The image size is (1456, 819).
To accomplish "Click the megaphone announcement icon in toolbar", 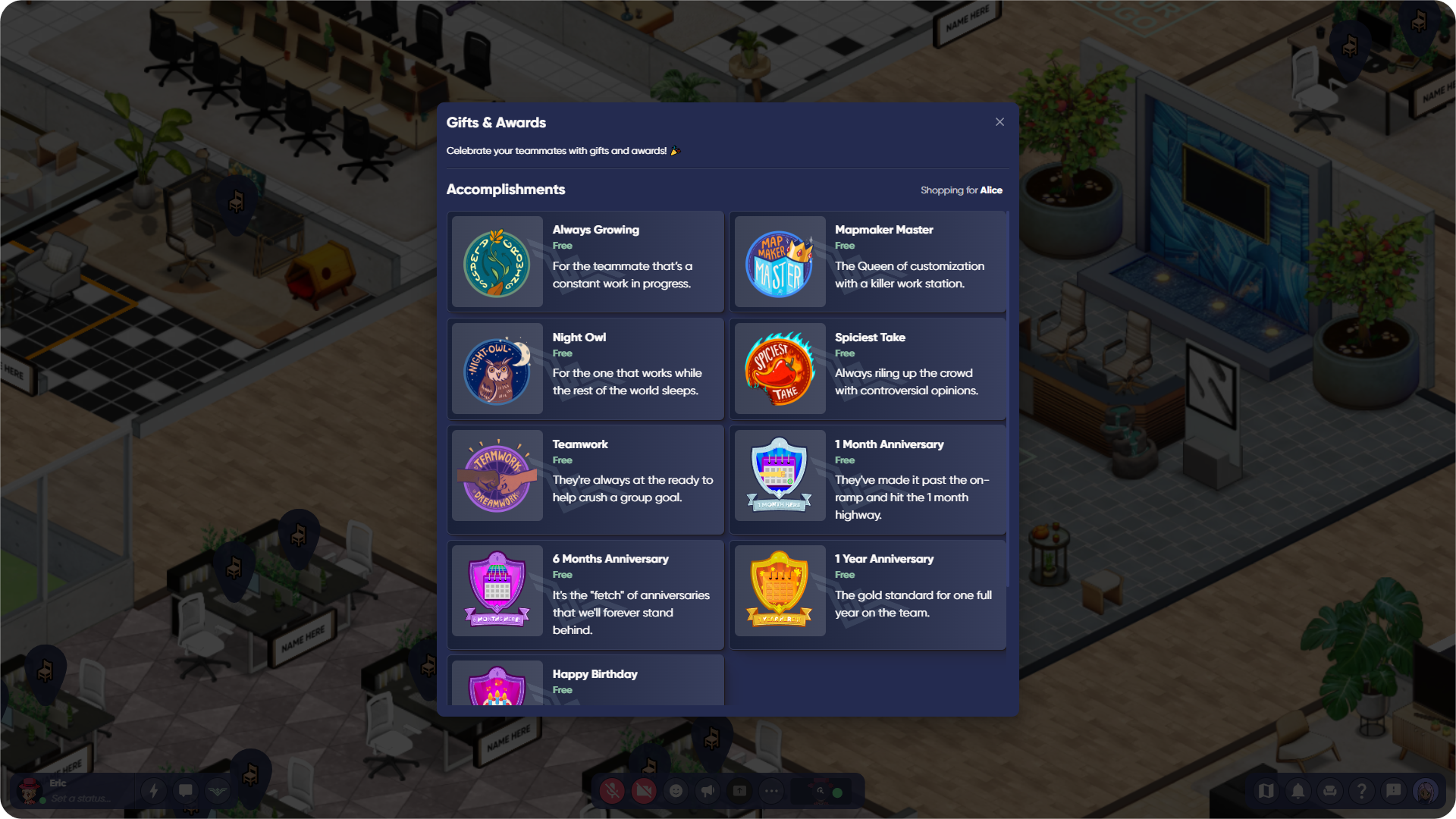I will pyautogui.click(x=707, y=791).
